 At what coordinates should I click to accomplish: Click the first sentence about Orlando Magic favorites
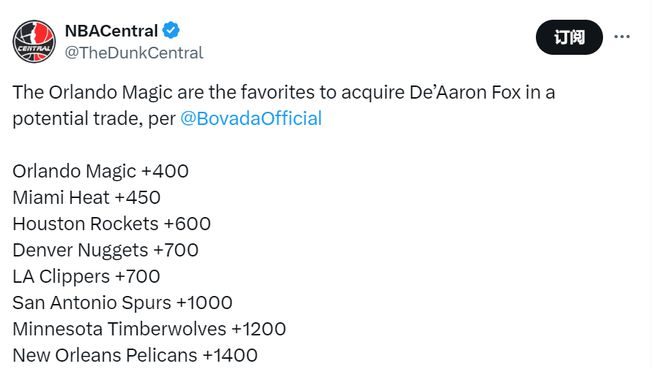tap(284, 105)
